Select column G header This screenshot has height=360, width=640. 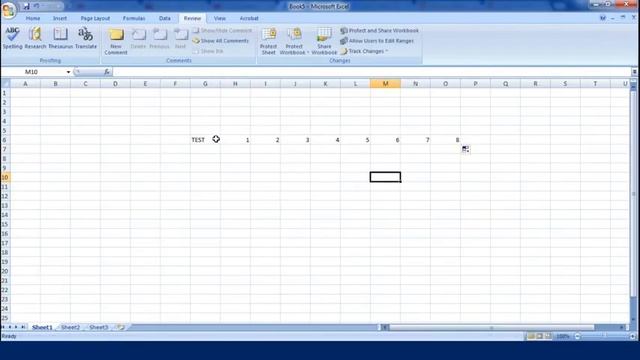tap(205, 84)
